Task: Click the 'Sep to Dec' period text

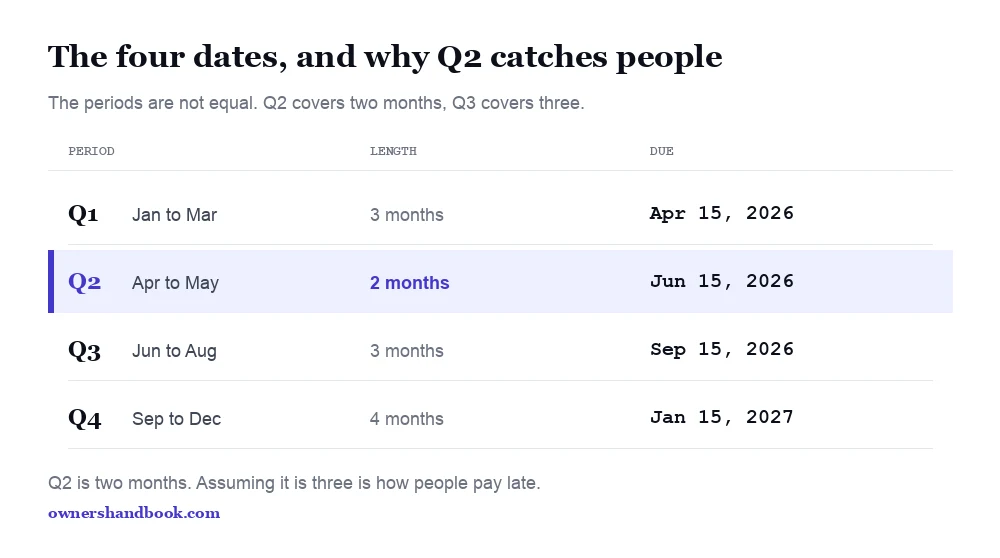Action: tap(177, 419)
